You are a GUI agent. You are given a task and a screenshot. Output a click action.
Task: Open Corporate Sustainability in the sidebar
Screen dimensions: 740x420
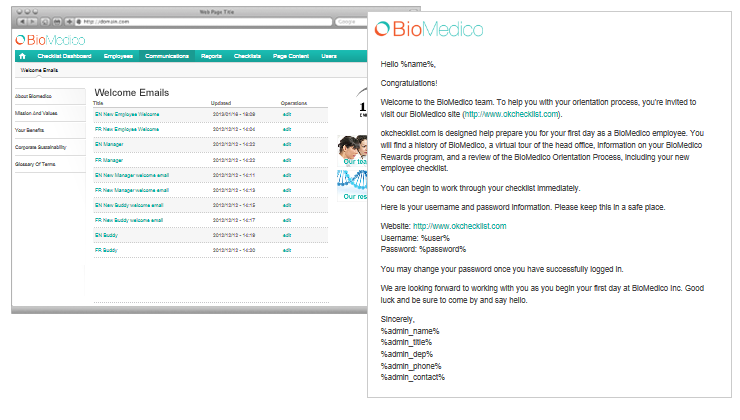click(41, 147)
